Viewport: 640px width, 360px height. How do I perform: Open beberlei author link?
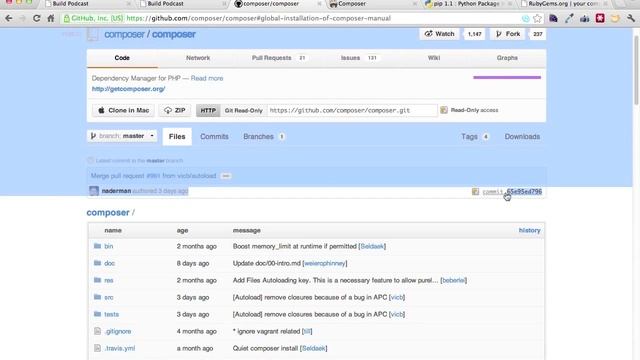click(453, 280)
